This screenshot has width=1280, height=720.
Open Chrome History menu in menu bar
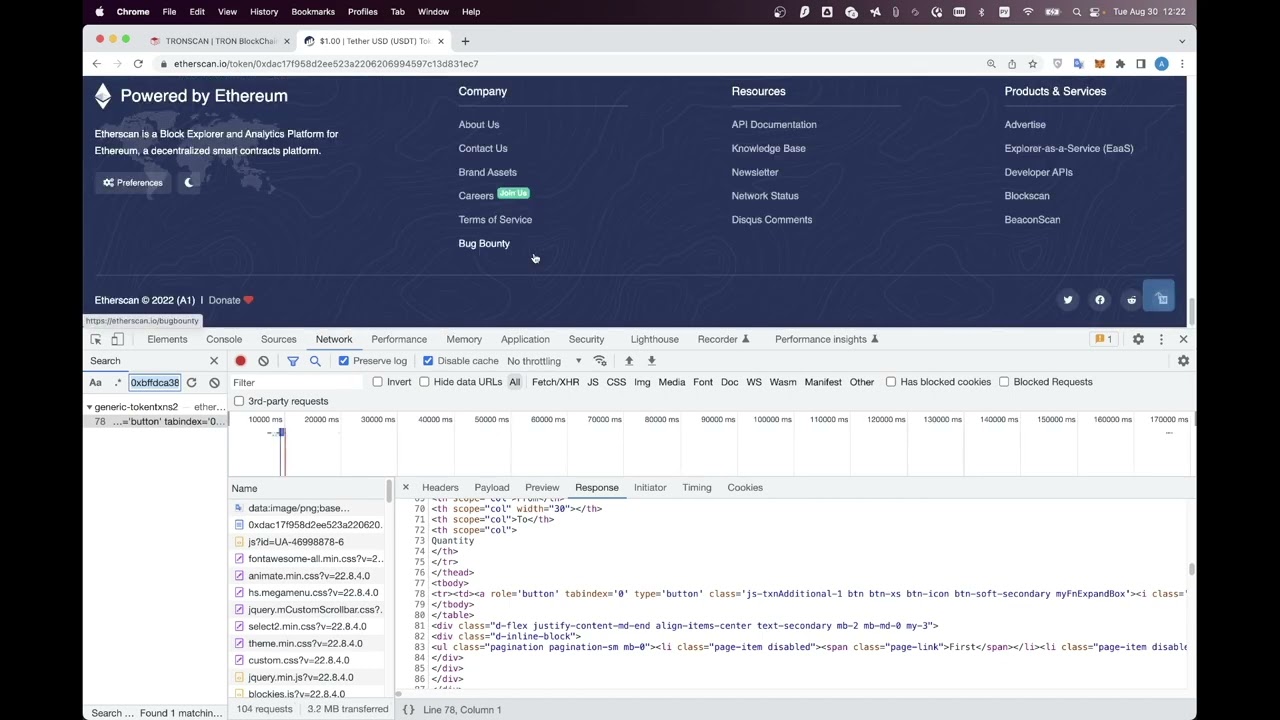264,12
